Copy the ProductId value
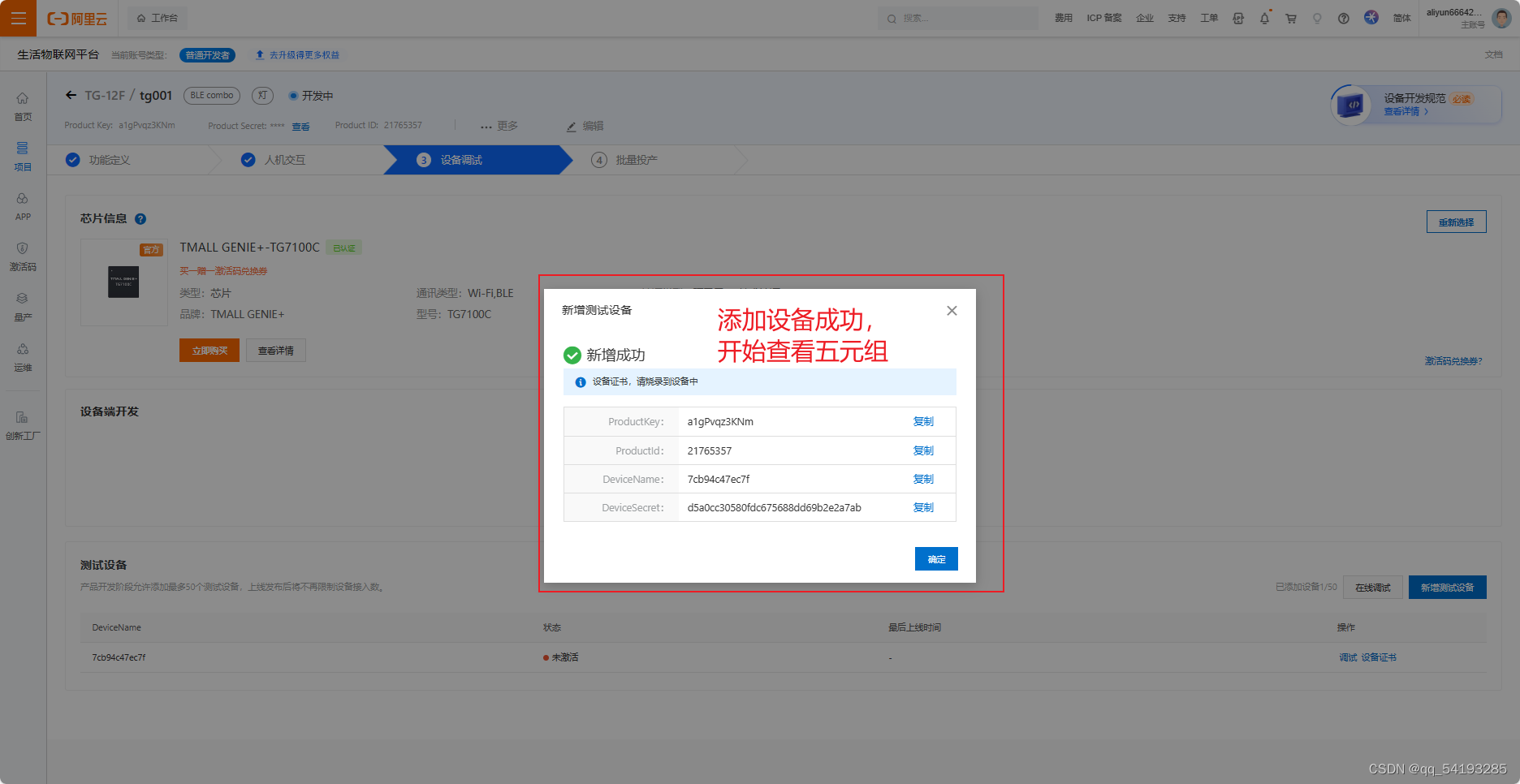Image resolution: width=1520 pixels, height=784 pixels. point(923,450)
